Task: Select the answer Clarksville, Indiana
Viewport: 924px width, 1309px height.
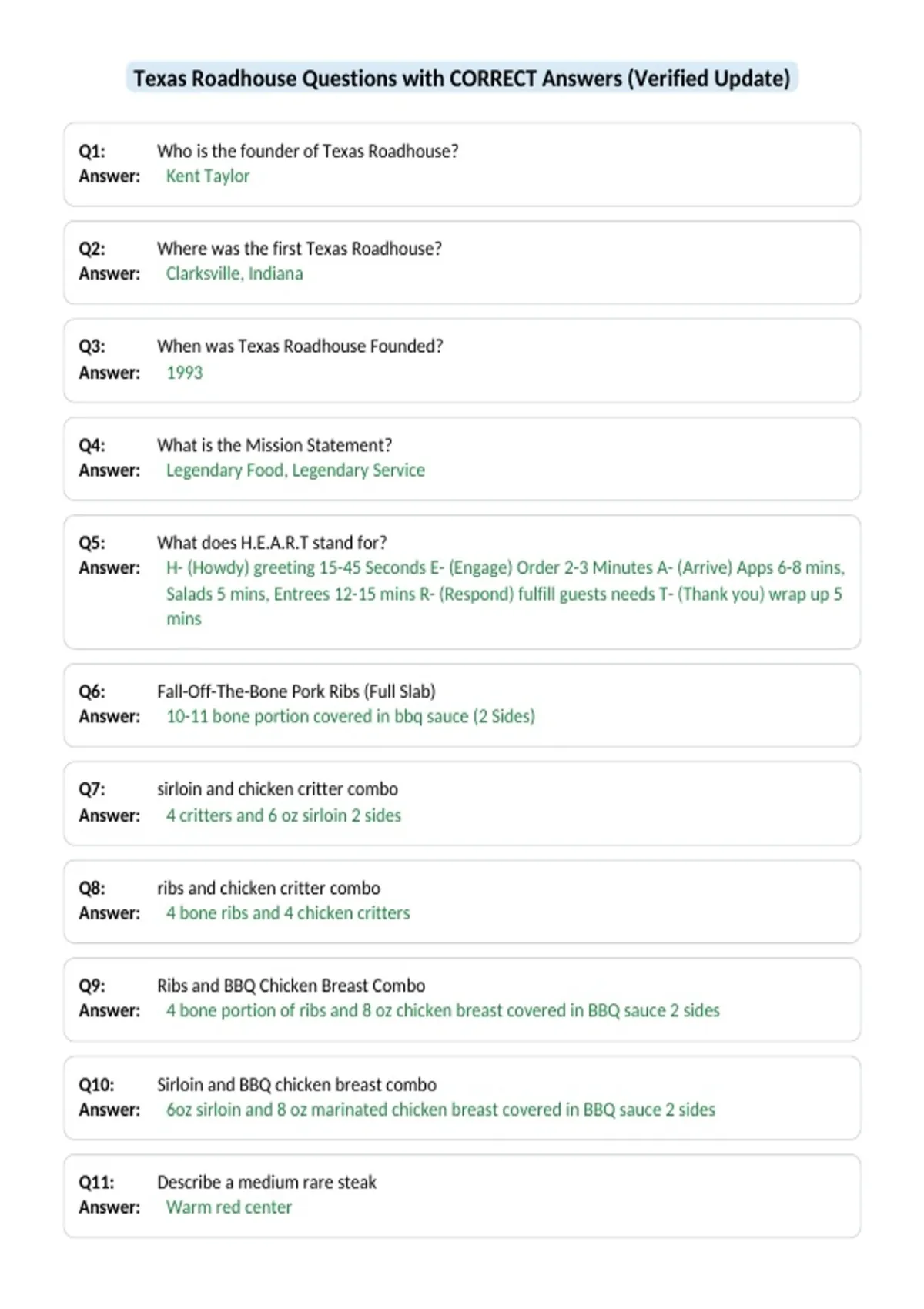Action: 235,274
